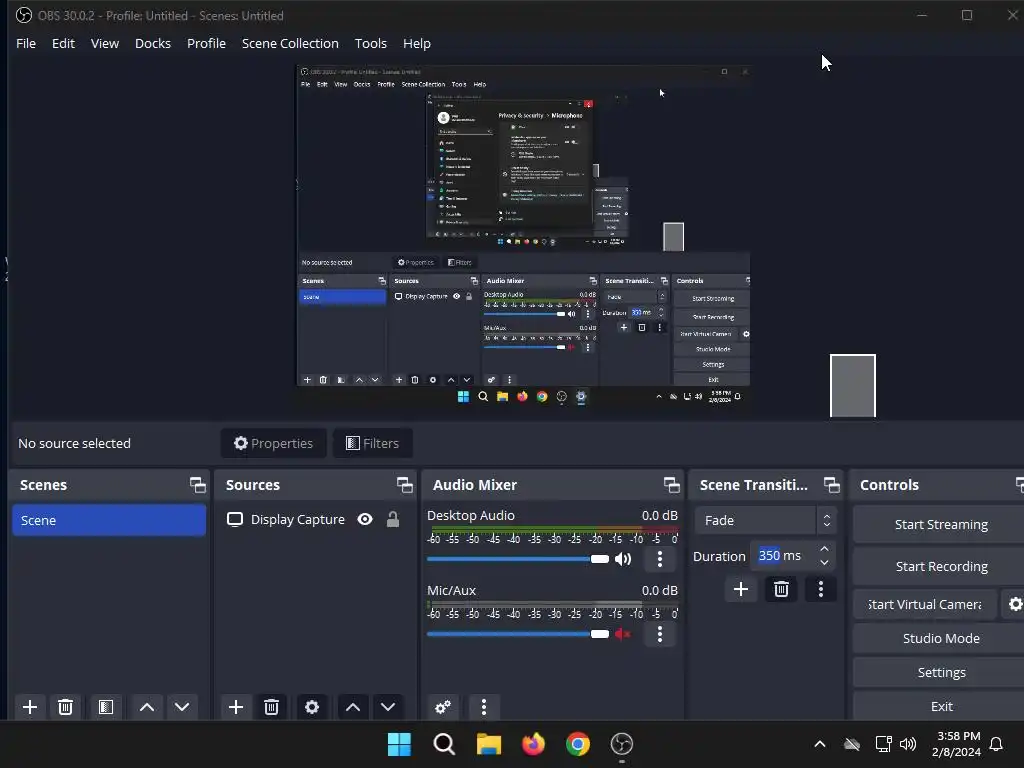The width and height of the screenshot is (1024, 768).
Task: Remove selected scene with trash icon
Action: 65,707
